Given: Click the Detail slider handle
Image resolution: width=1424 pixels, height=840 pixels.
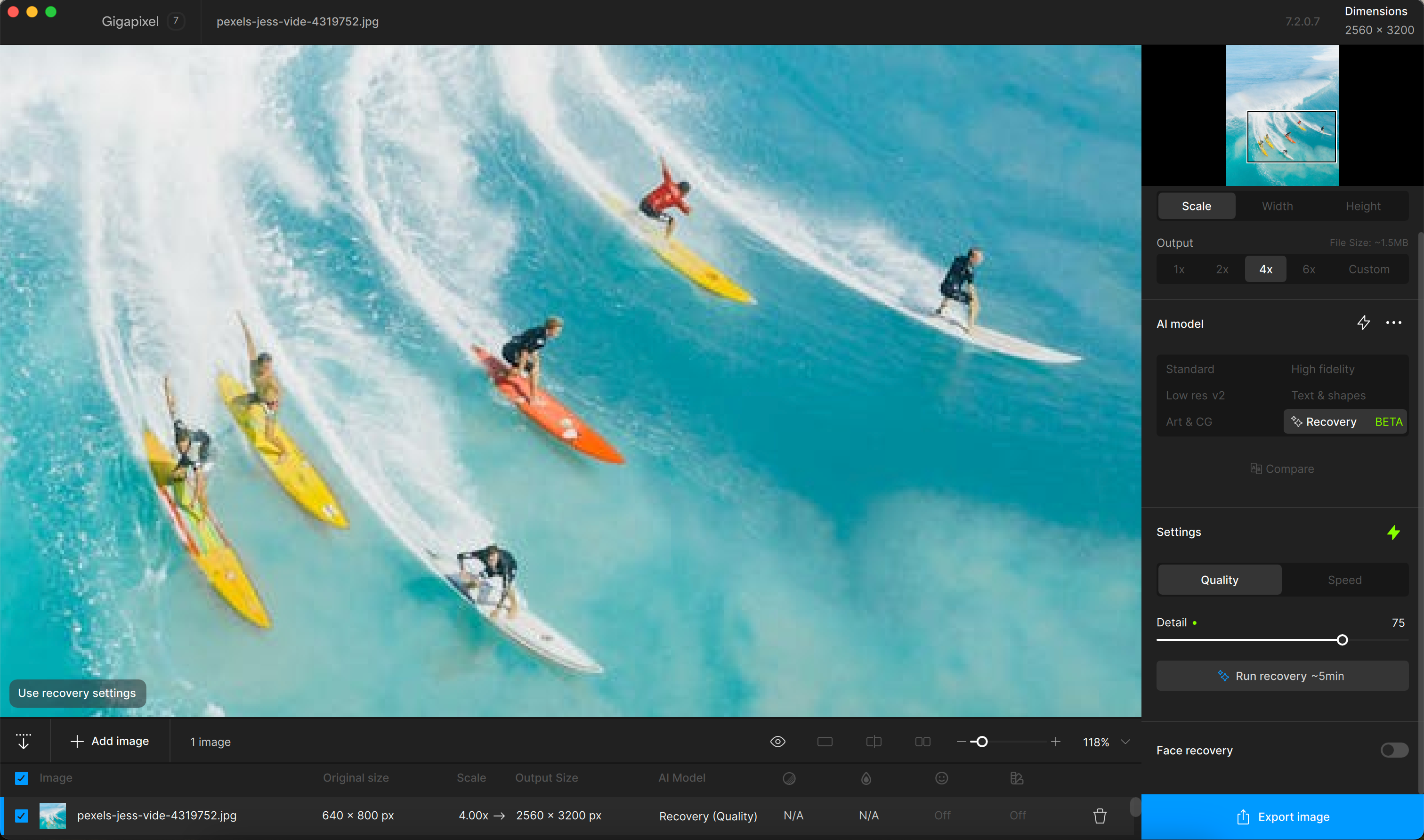Looking at the screenshot, I should click(1342, 640).
